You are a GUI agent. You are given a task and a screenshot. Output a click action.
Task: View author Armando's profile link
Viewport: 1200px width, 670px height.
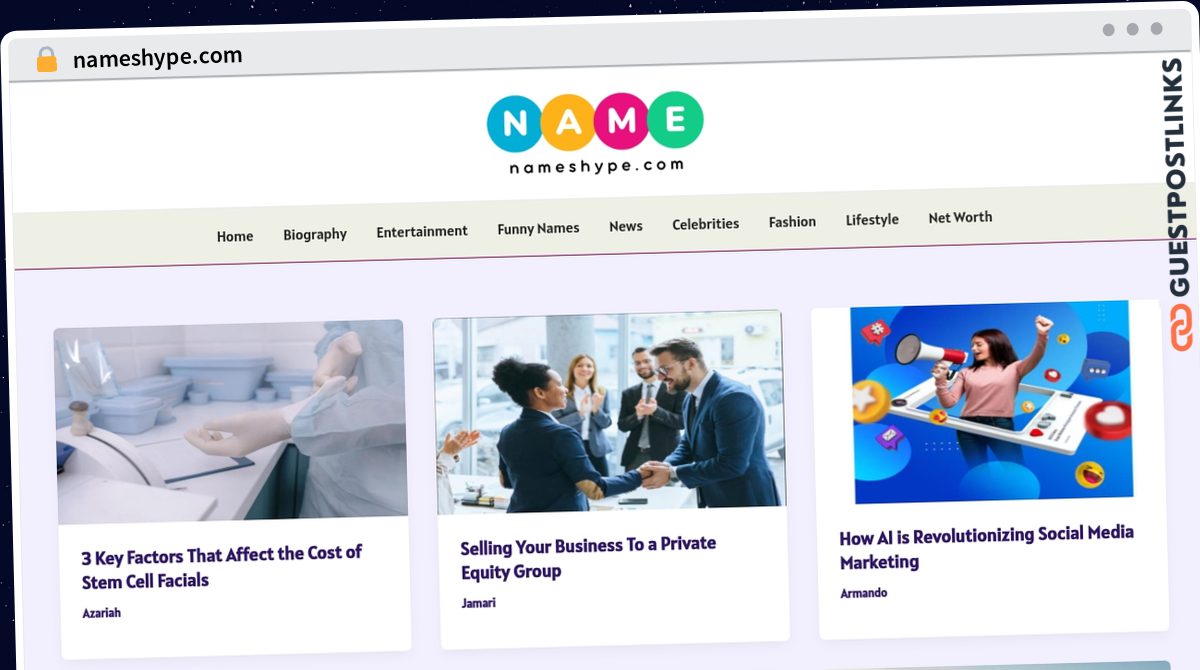click(x=863, y=593)
